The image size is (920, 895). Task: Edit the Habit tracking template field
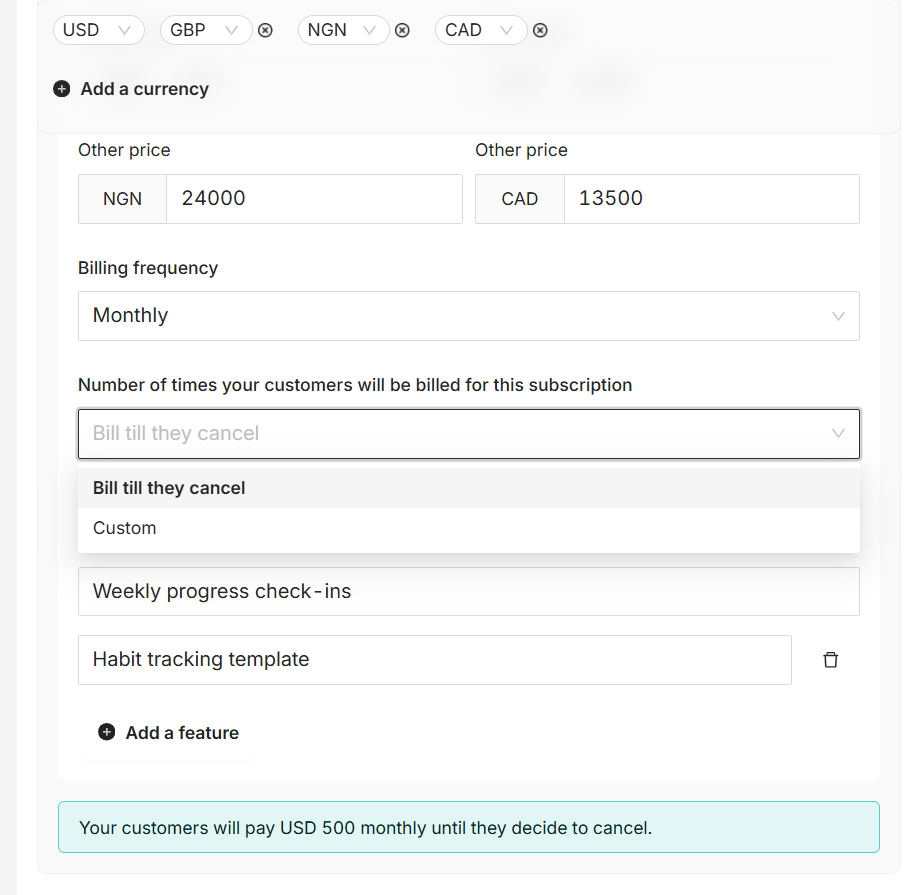(x=435, y=660)
